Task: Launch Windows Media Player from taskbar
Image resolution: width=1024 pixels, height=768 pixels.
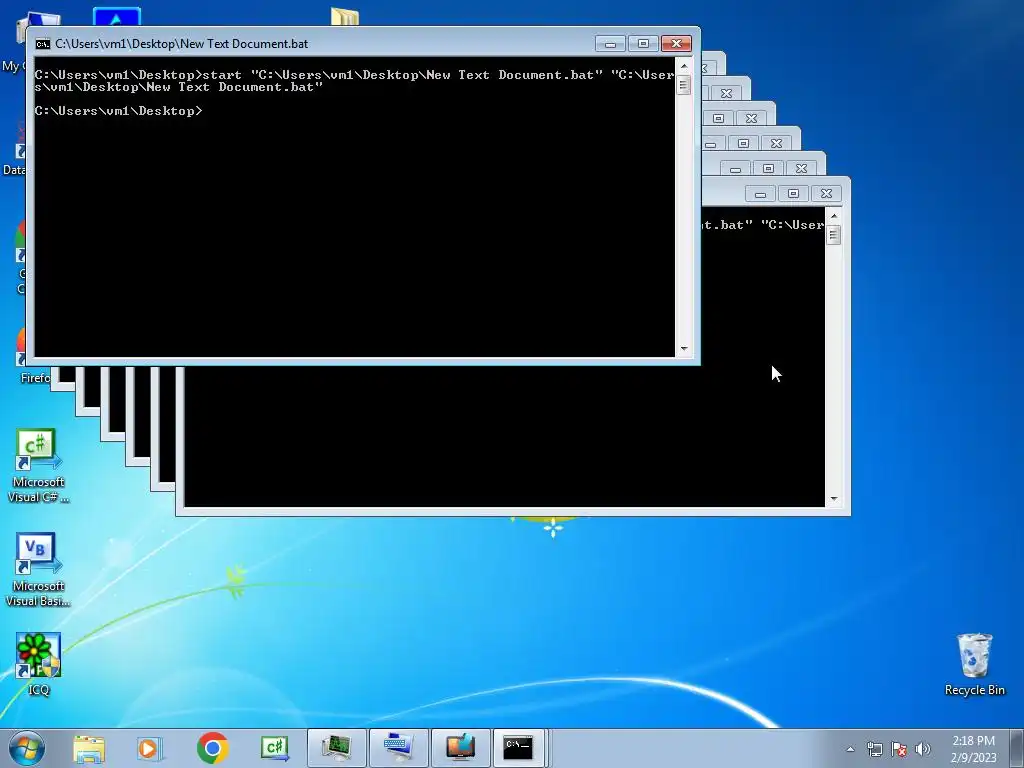Action: 149,748
